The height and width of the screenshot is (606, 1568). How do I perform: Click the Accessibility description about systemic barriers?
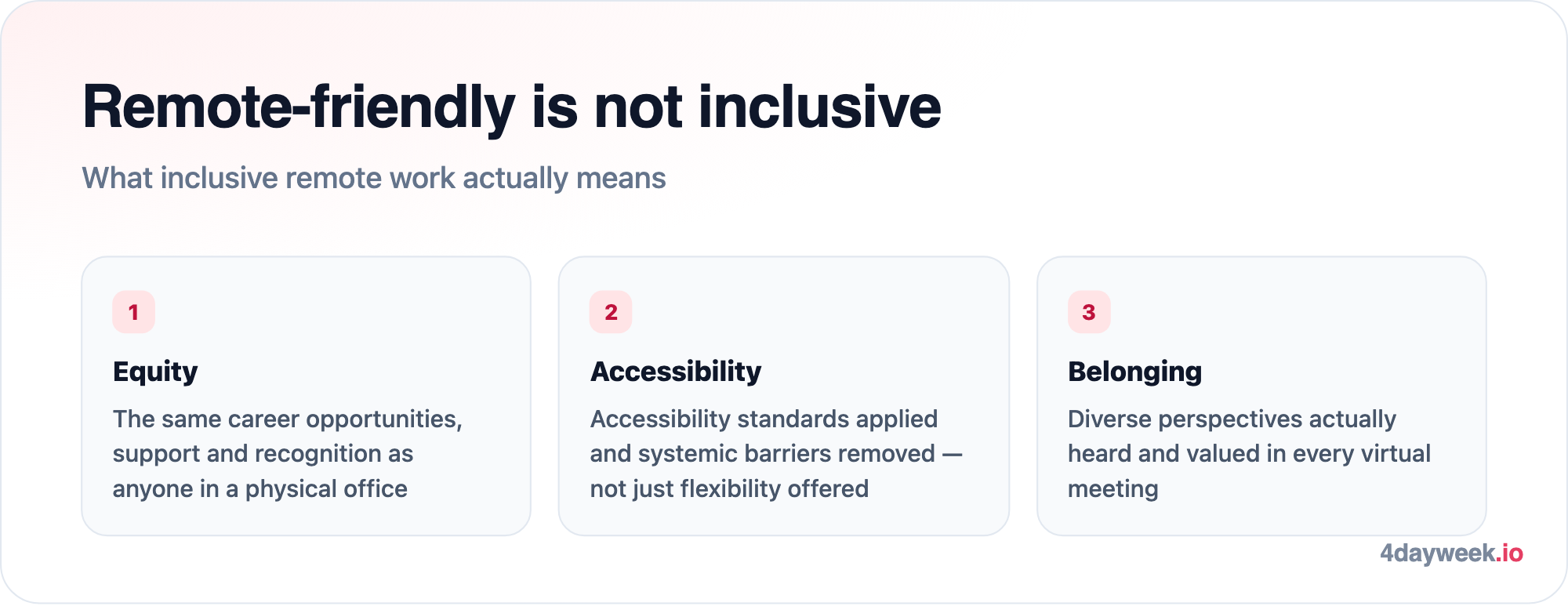(x=776, y=454)
